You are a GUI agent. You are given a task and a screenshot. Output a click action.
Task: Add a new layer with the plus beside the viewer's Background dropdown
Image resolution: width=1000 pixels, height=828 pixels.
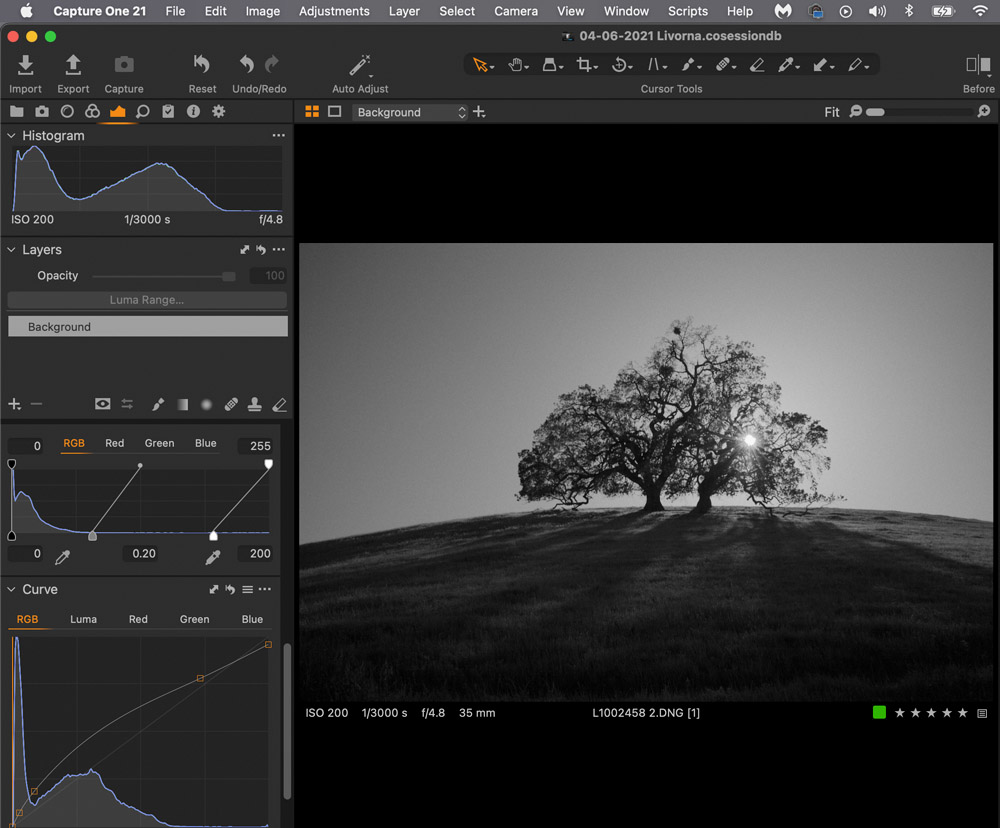tap(479, 112)
